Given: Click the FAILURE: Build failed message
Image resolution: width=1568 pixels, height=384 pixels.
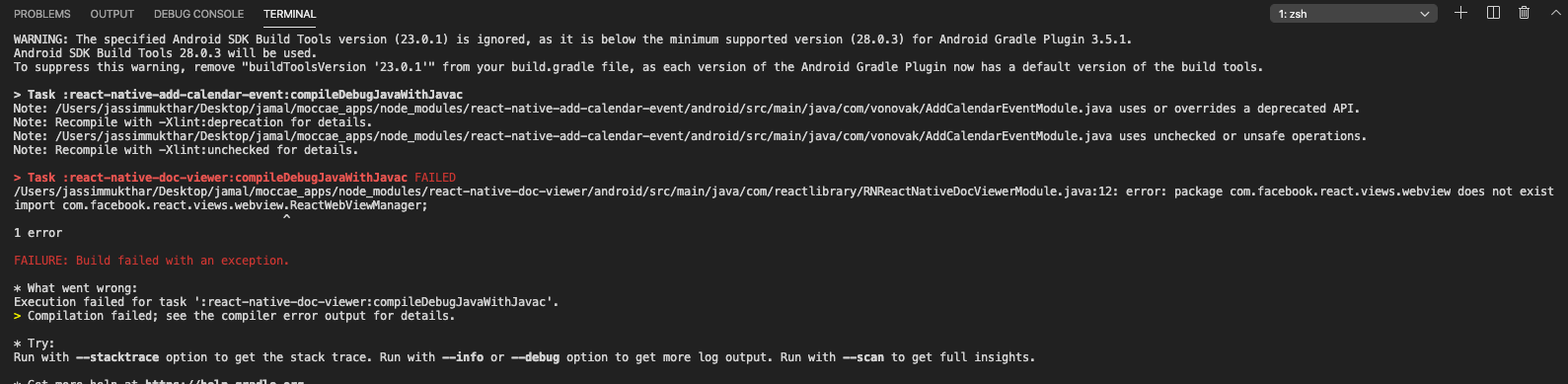Looking at the screenshot, I should pyautogui.click(x=151, y=261).
